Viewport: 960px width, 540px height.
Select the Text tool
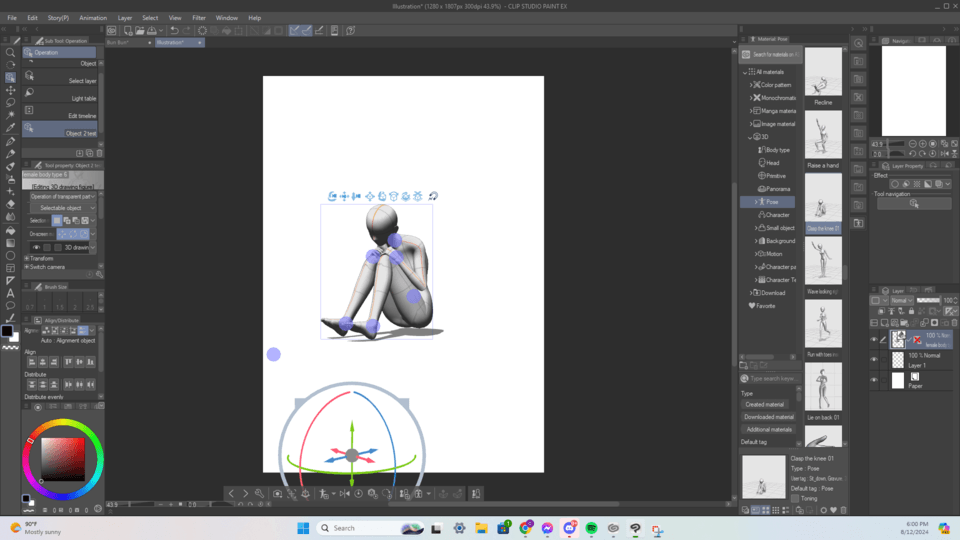10,293
